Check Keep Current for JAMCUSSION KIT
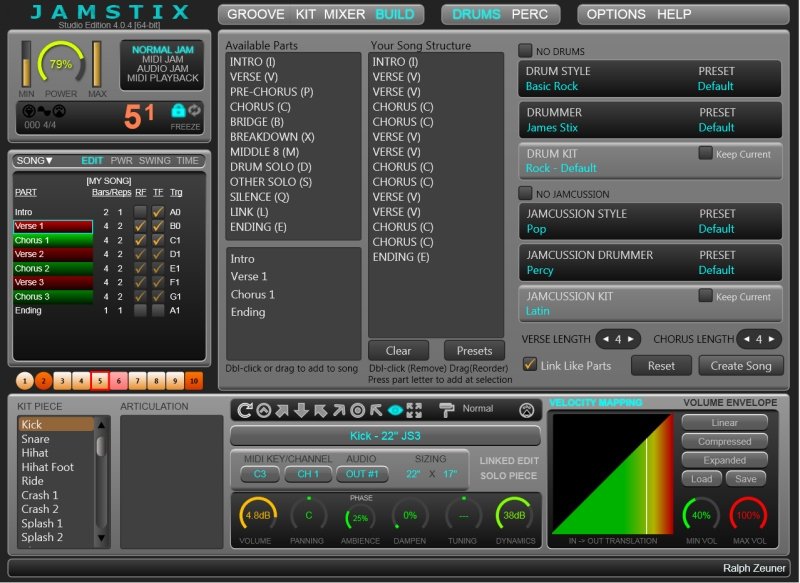The image size is (800, 583). click(x=706, y=296)
